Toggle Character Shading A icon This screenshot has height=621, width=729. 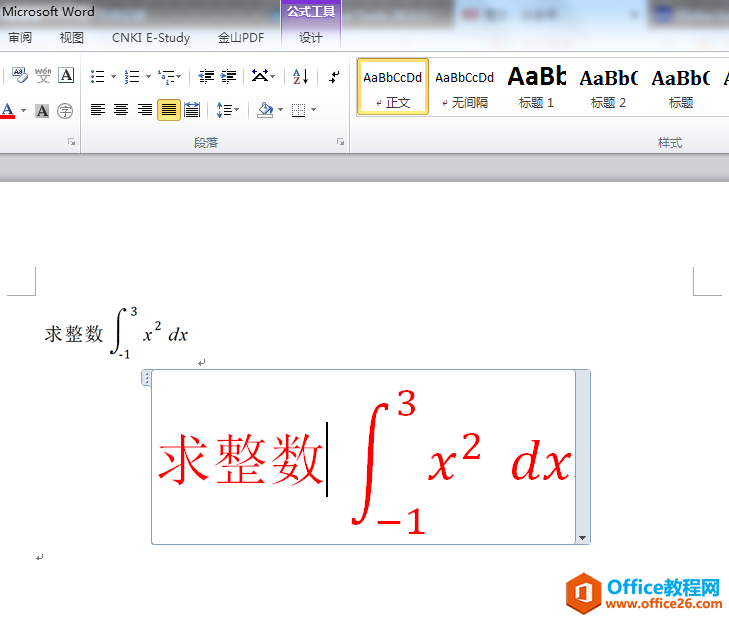42,111
